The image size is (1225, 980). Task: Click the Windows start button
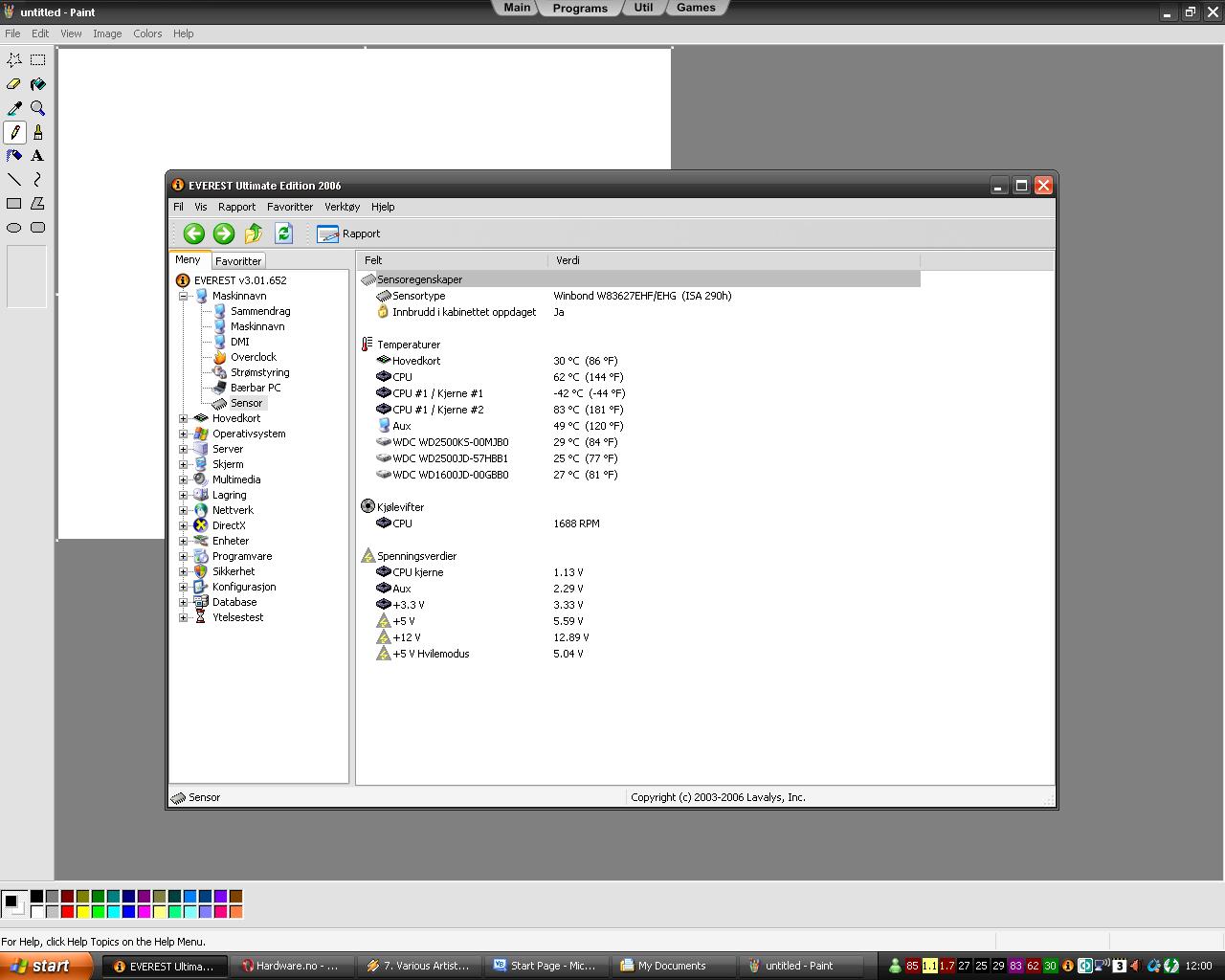(46, 966)
